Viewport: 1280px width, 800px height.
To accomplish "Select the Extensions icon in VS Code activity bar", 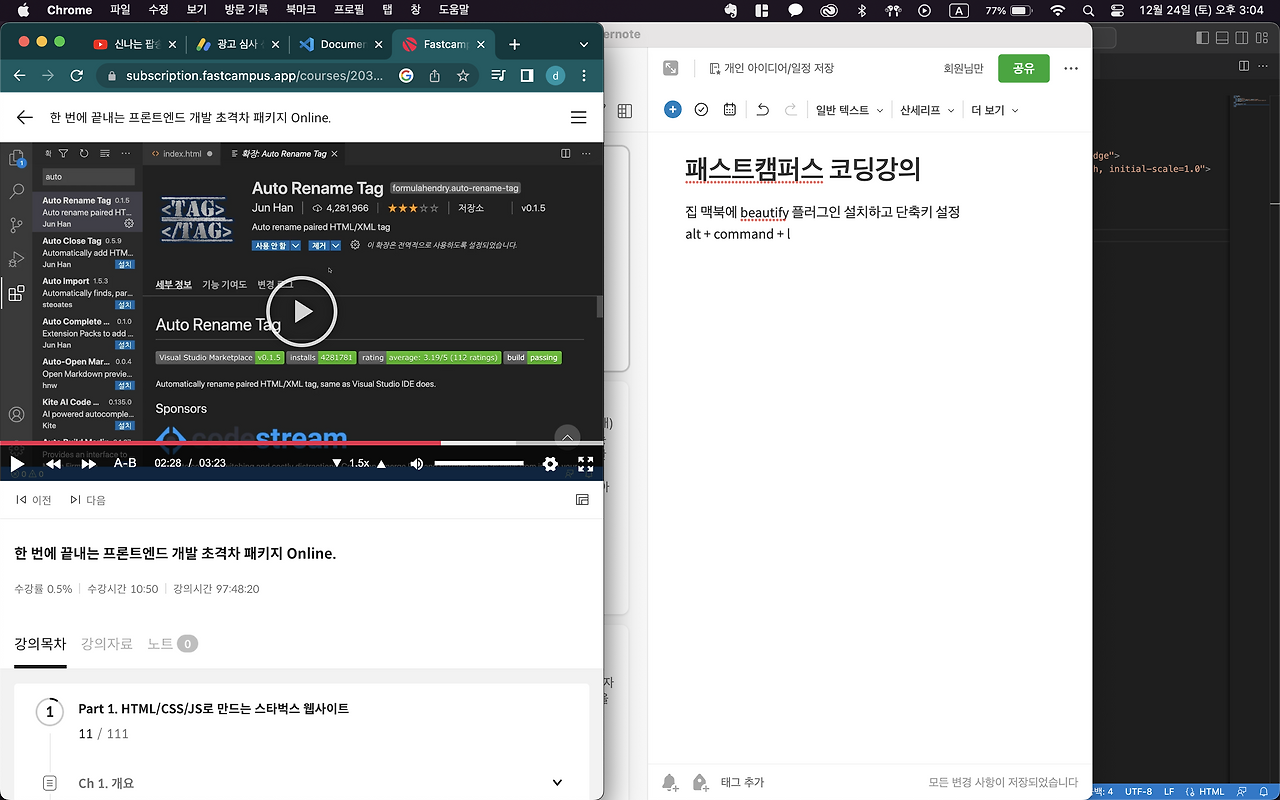I will tap(16, 292).
